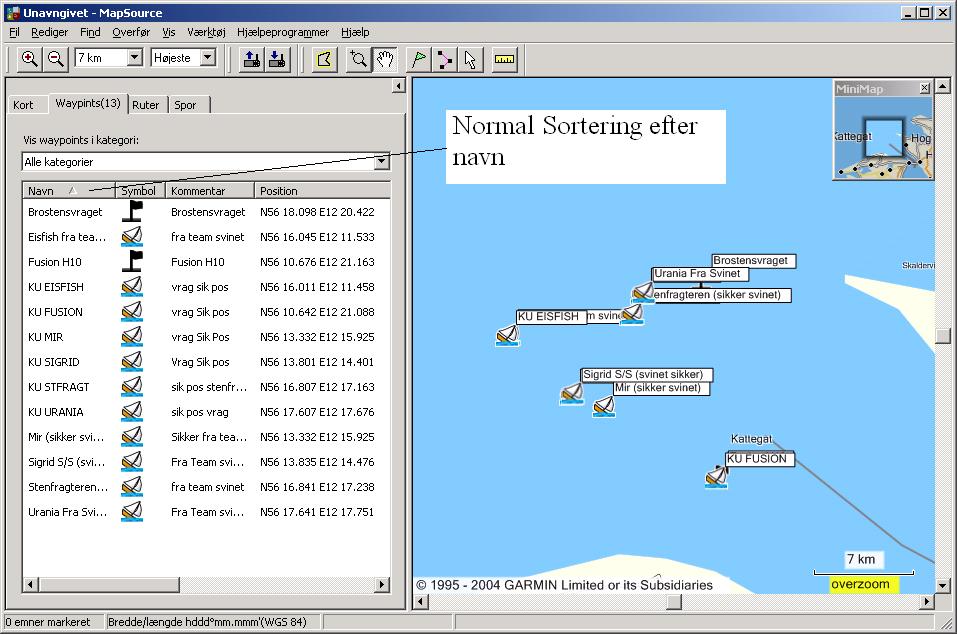The width and height of the screenshot is (957, 634).
Task: Select the Distance/Bearing ruler tool
Action: click(504, 59)
